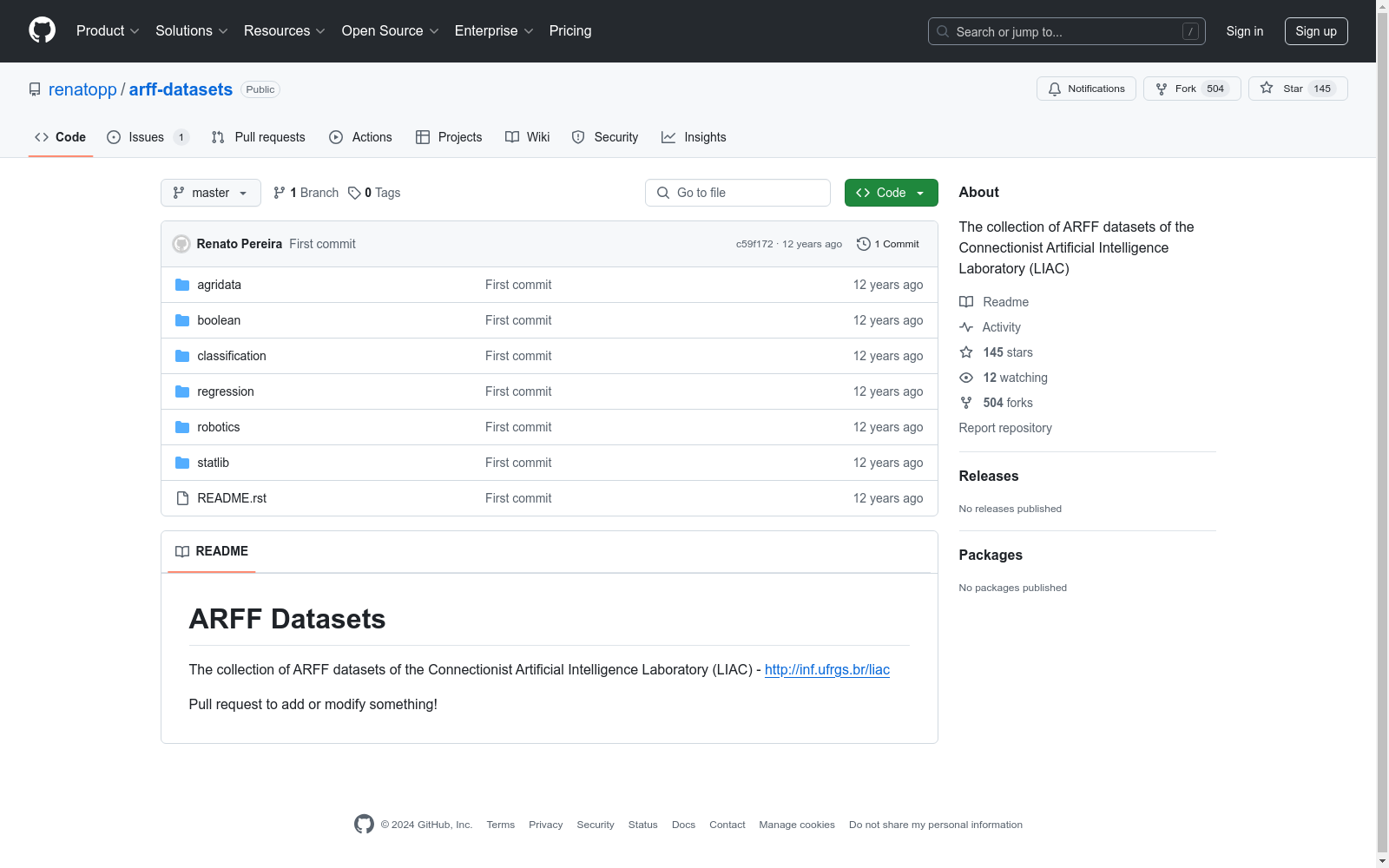This screenshot has width=1389, height=868.
Task: Click the Manage cookies footer link
Action: [797, 825]
